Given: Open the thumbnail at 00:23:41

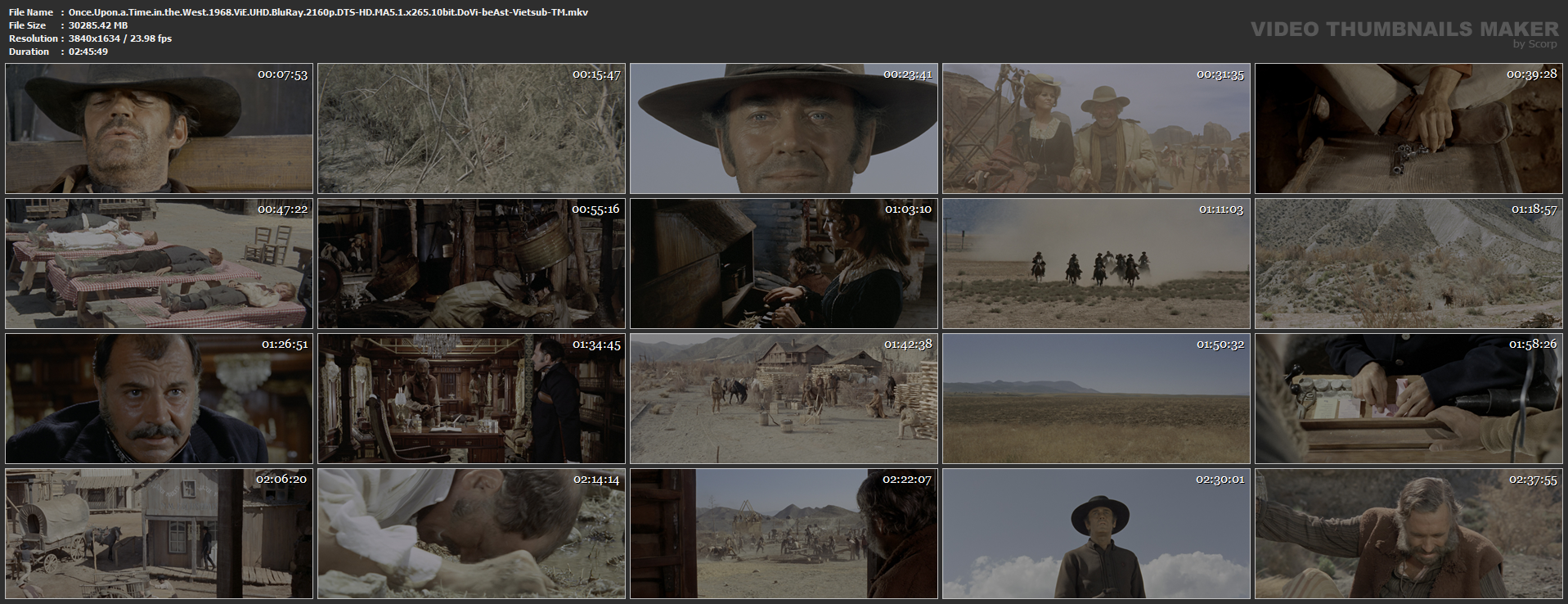Looking at the screenshot, I should click(784, 128).
